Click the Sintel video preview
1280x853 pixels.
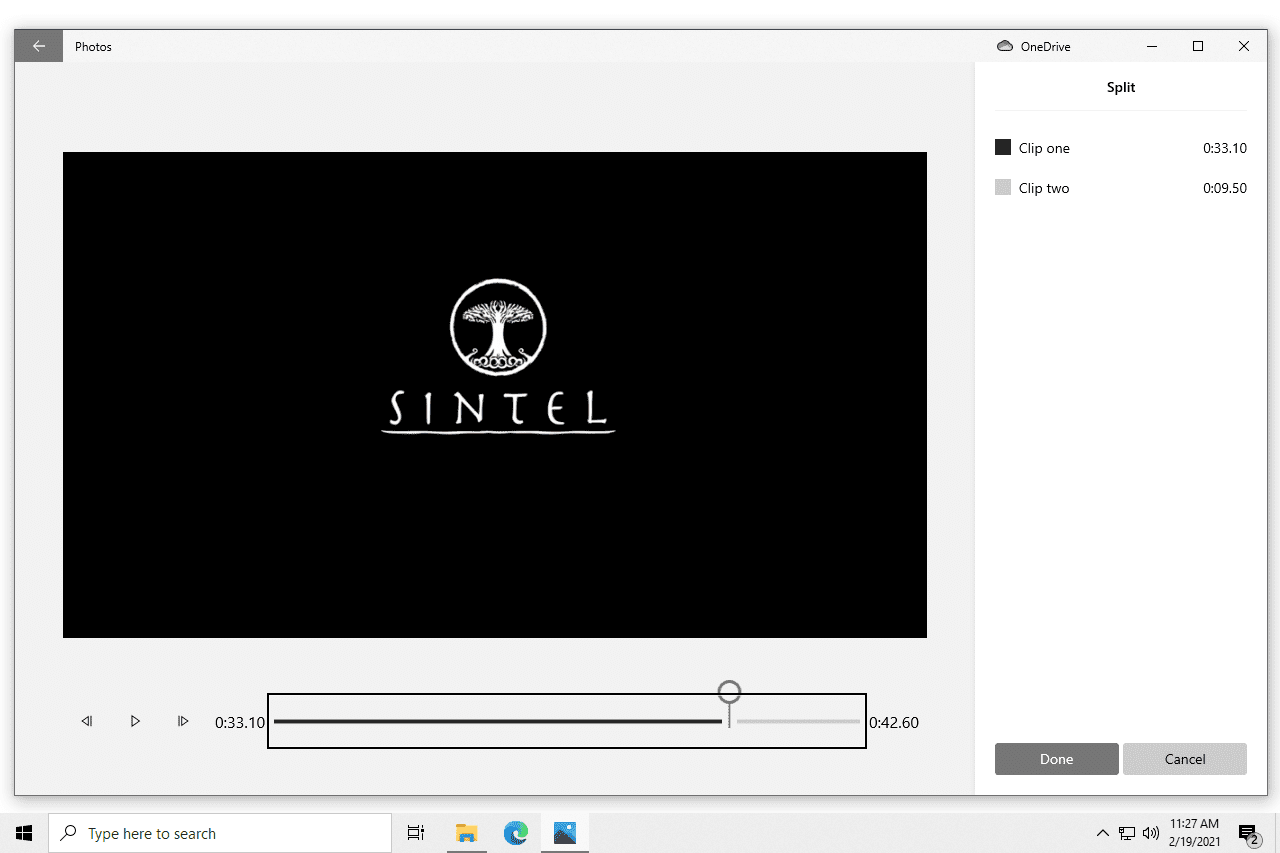(495, 395)
